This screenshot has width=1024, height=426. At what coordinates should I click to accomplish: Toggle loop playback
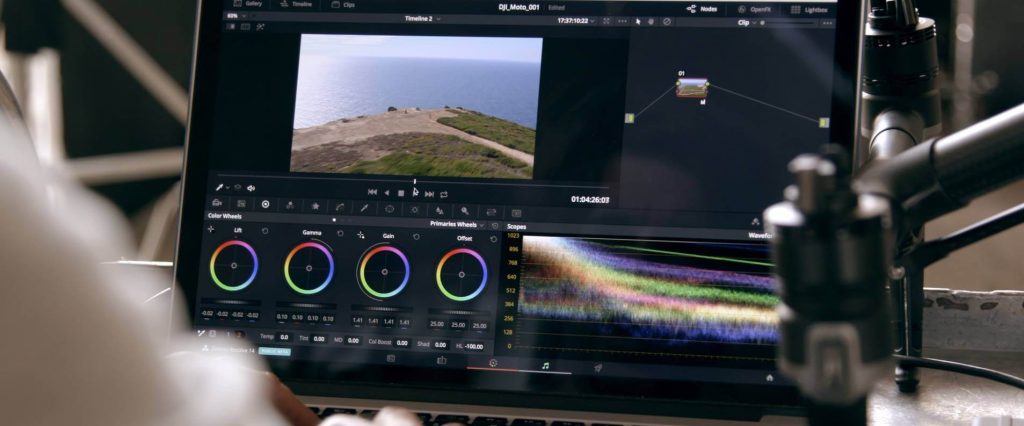click(x=444, y=194)
